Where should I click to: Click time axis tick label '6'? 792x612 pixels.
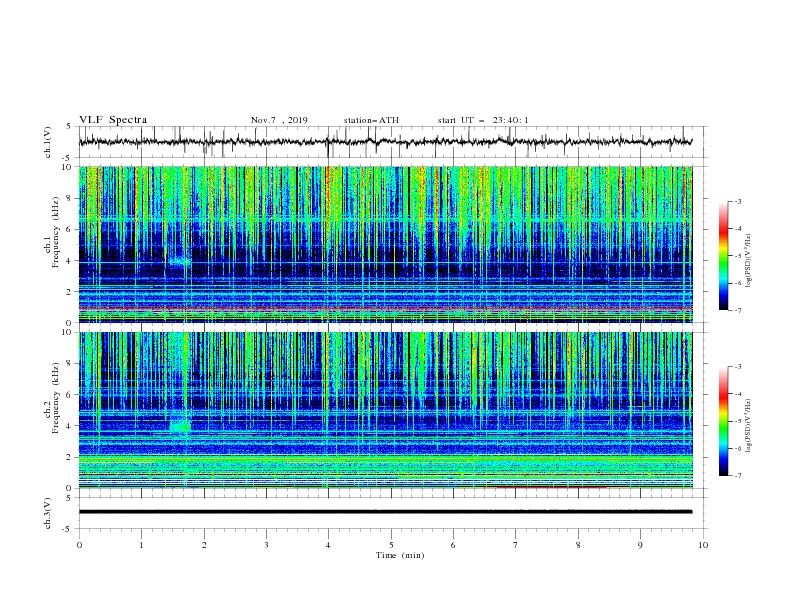(x=453, y=545)
